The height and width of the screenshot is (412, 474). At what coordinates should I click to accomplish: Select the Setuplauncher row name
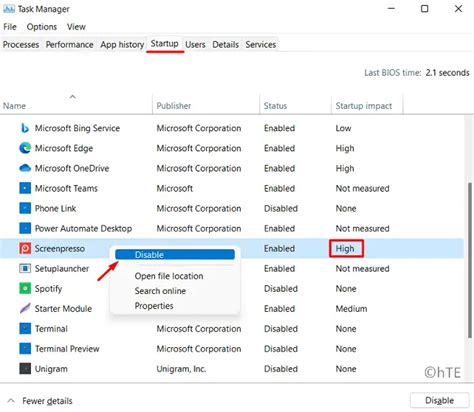pyautogui.click(x=62, y=269)
